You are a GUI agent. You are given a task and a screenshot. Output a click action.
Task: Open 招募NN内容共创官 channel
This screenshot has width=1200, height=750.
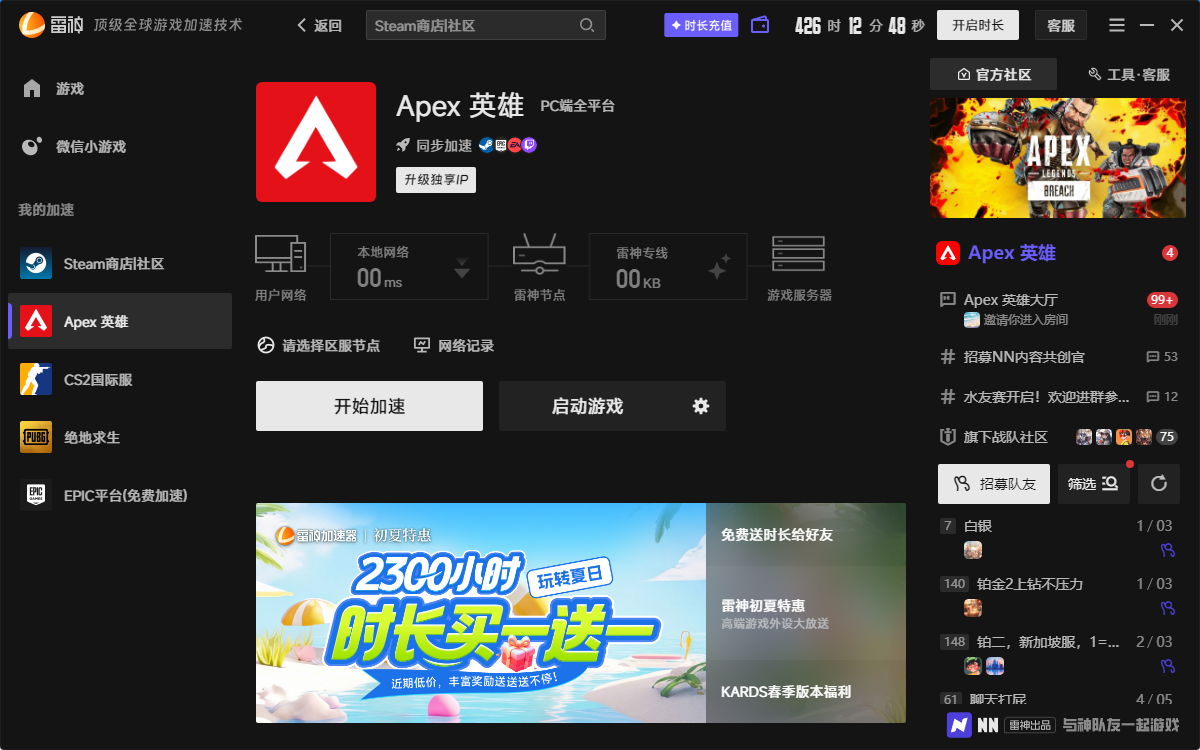pos(1058,356)
